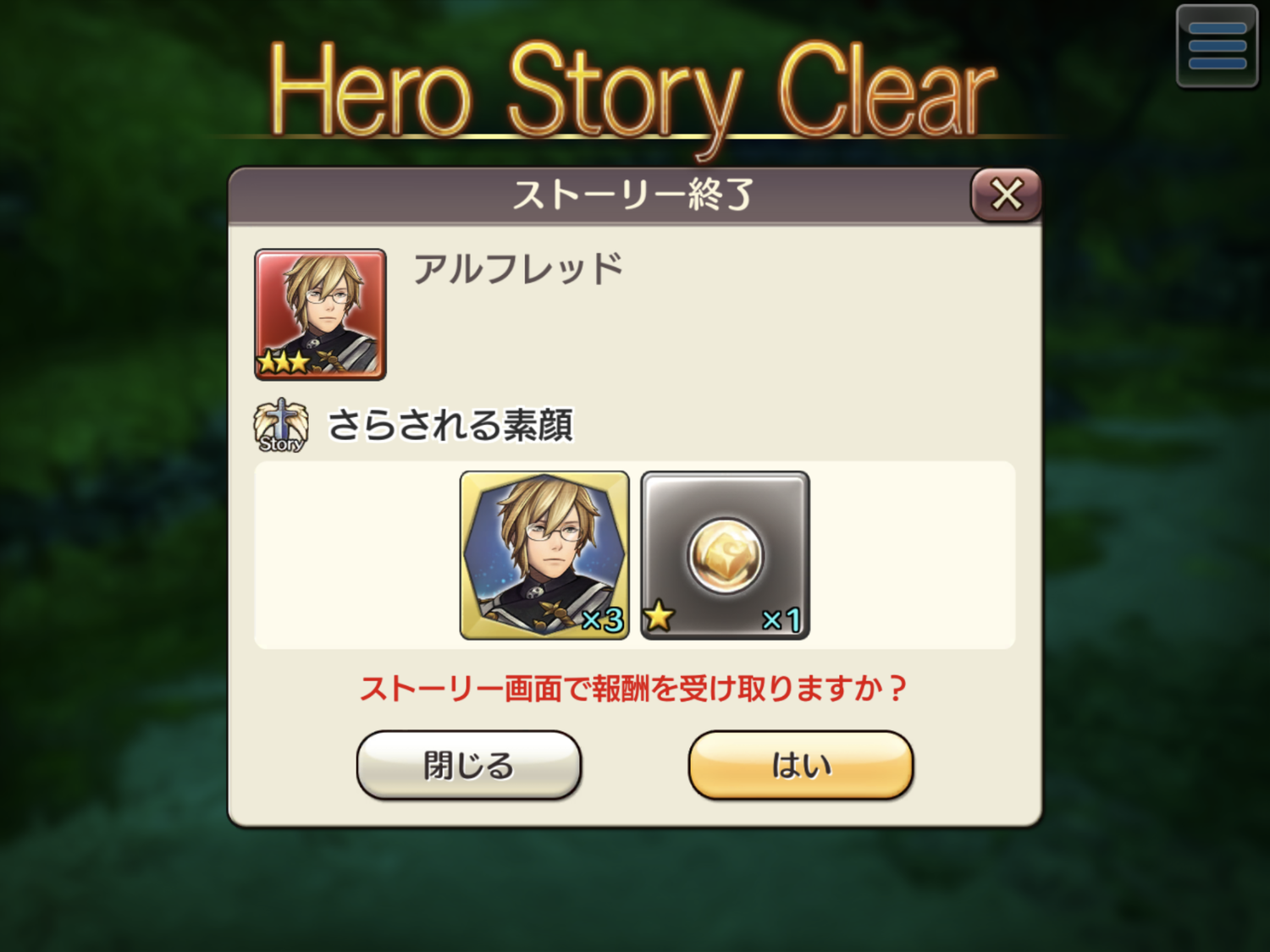Tap the アルフレッド character name text

point(517,269)
